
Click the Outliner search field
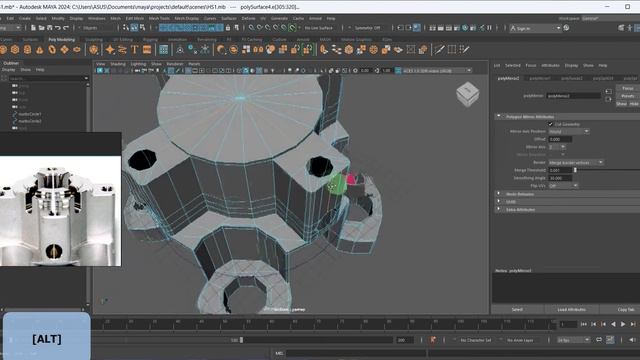click(x=48, y=78)
